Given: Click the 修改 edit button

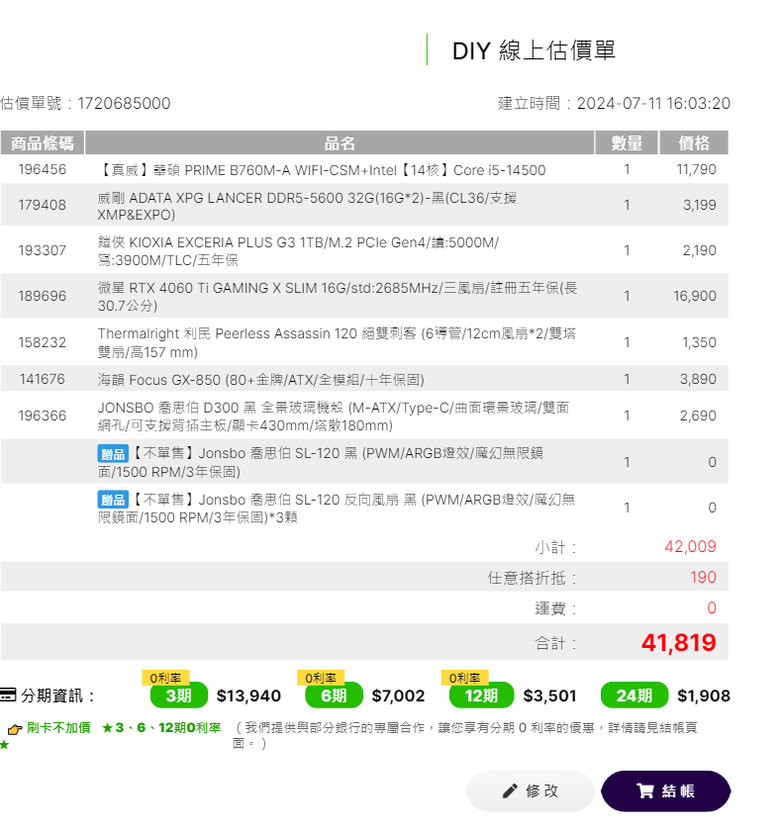Looking at the screenshot, I should click(x=530, y=791).
